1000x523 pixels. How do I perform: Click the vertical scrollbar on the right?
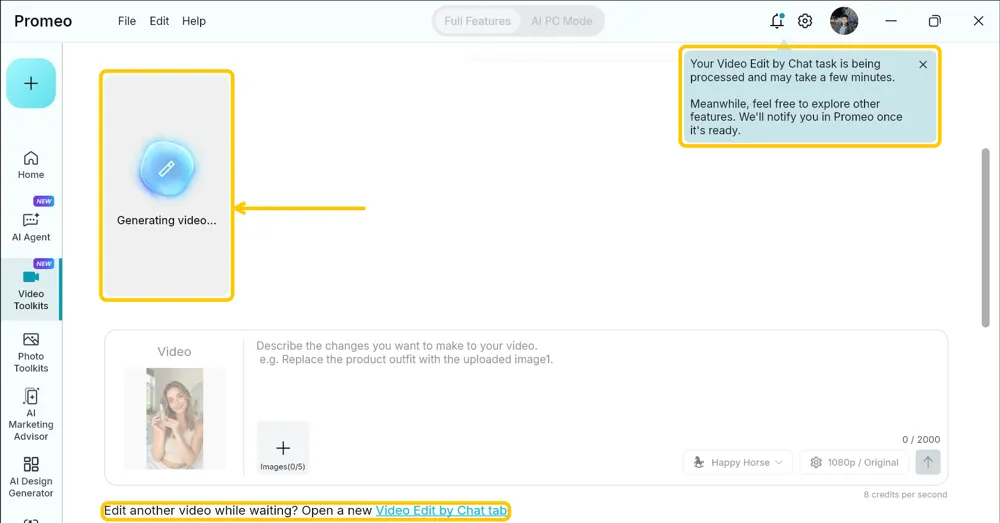tap(985, 237)
